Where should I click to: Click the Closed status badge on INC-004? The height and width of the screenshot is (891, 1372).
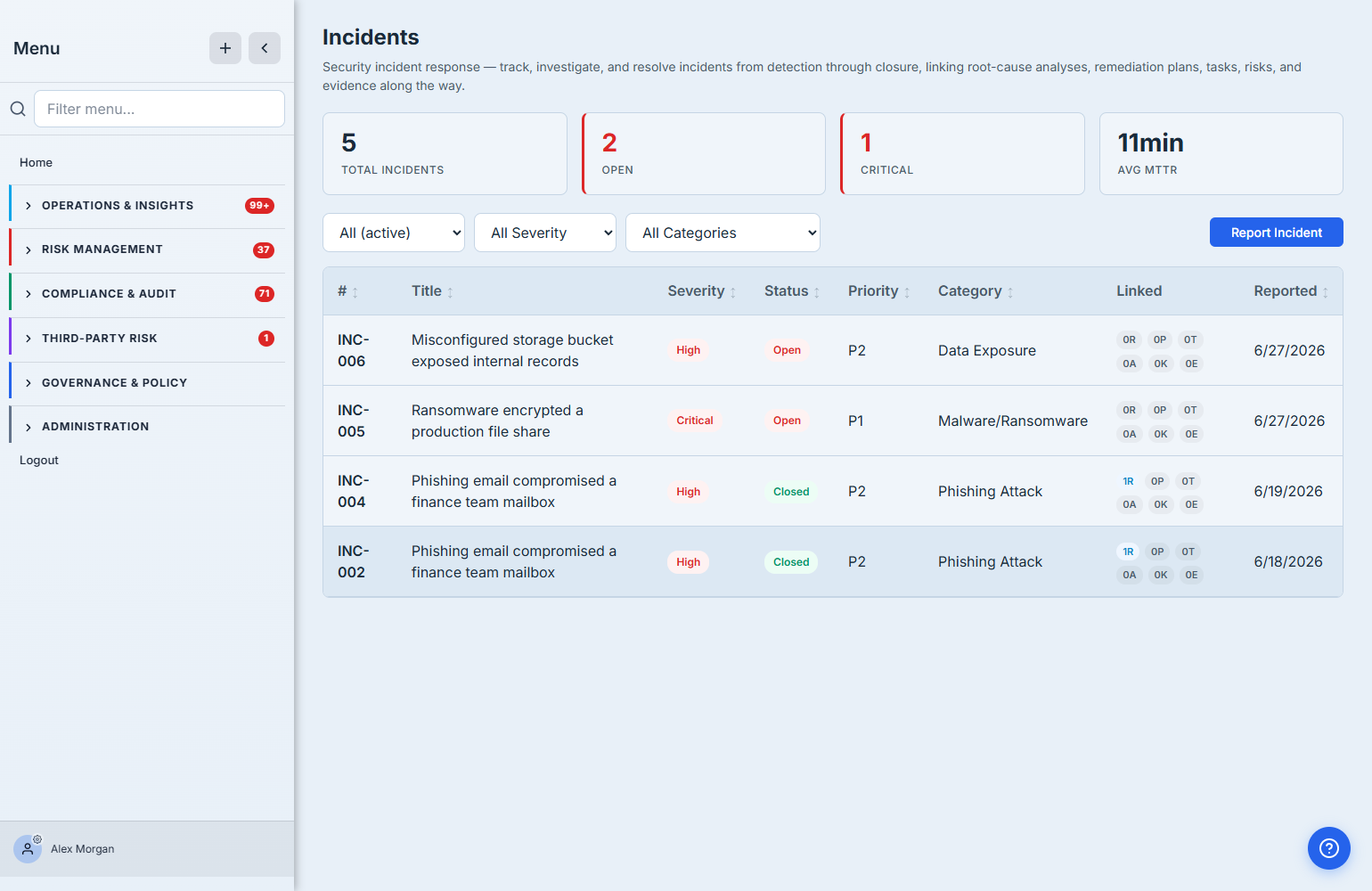click(791, 492)
